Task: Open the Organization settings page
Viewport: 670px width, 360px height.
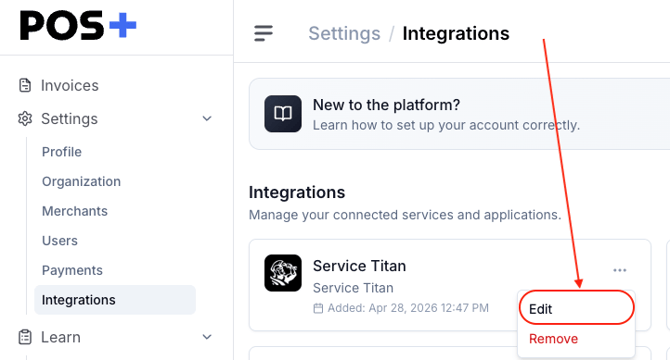Action: click(x=81, y=181)
